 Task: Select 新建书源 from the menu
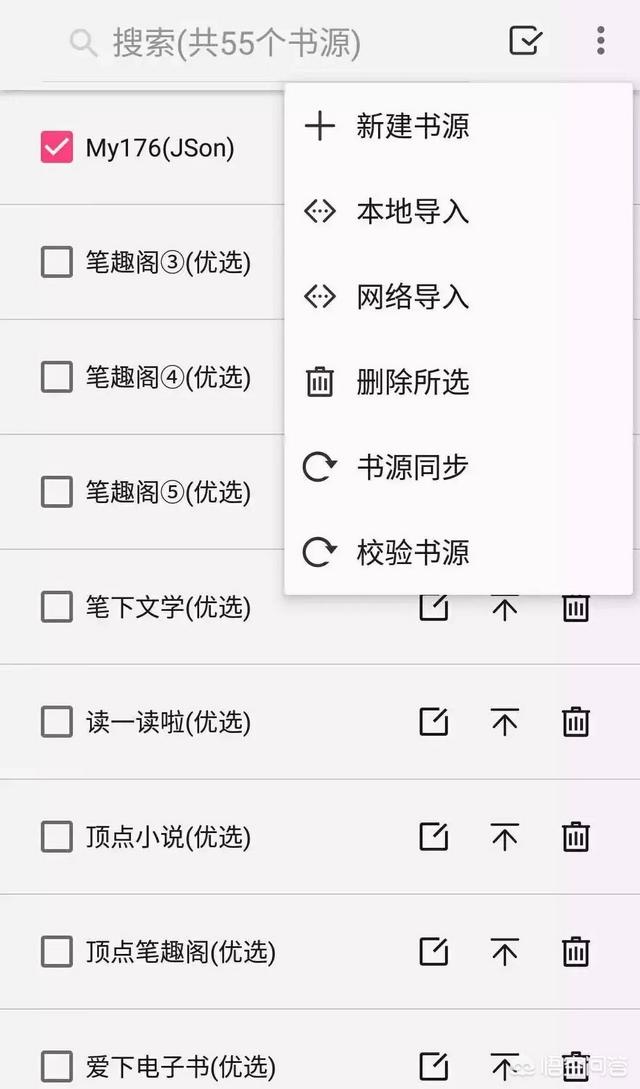(458, 126)
